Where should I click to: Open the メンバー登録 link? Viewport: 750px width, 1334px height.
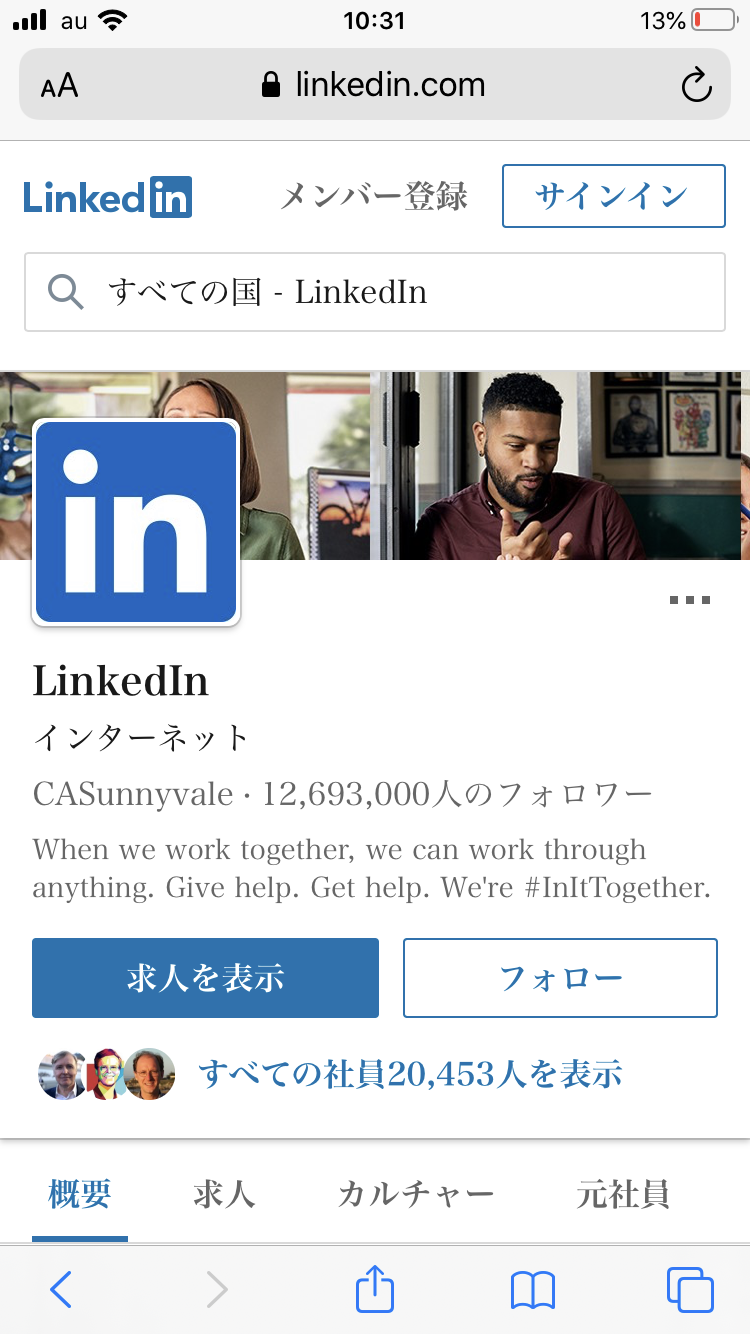(x=373, y=196)
